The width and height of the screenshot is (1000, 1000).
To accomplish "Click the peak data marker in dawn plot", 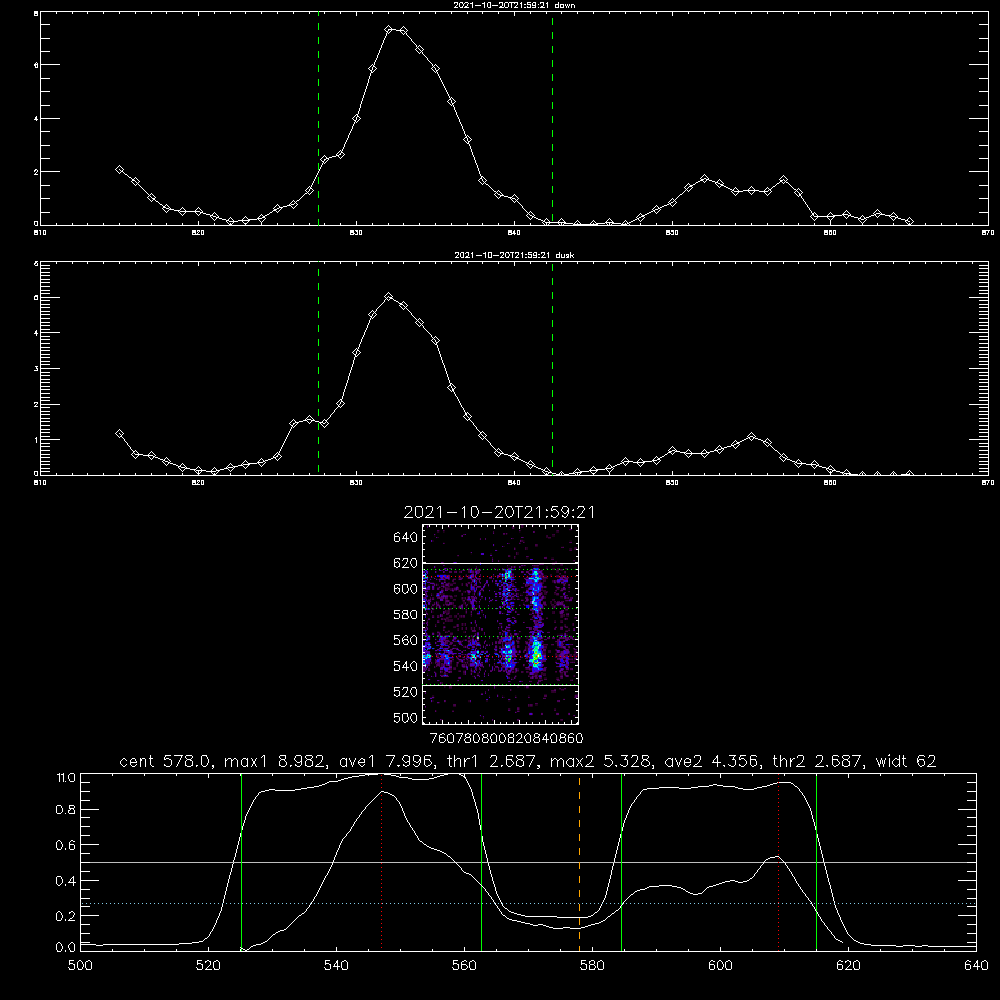I will tap(388, 29).
